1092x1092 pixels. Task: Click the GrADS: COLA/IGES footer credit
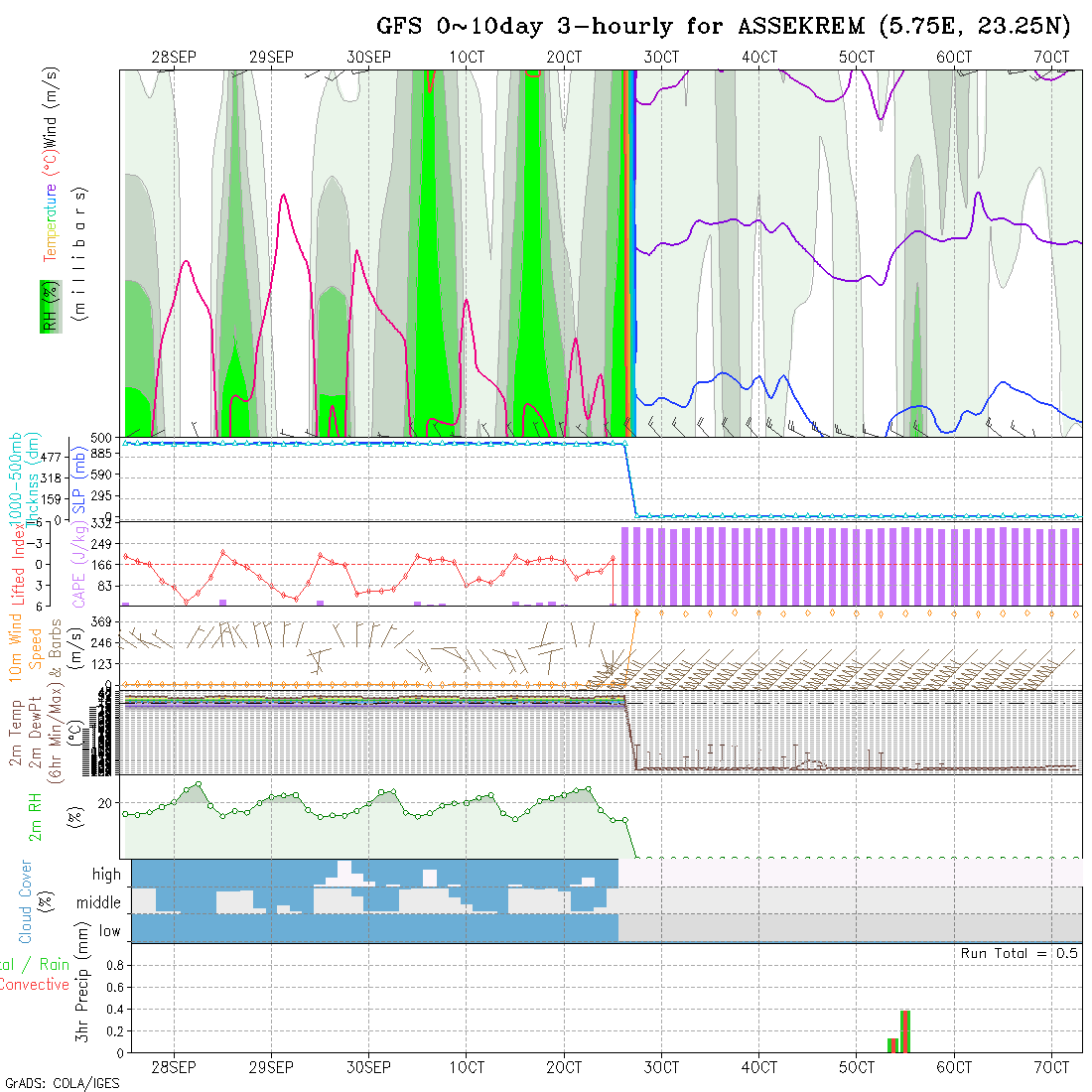(x=62, y=1083)
